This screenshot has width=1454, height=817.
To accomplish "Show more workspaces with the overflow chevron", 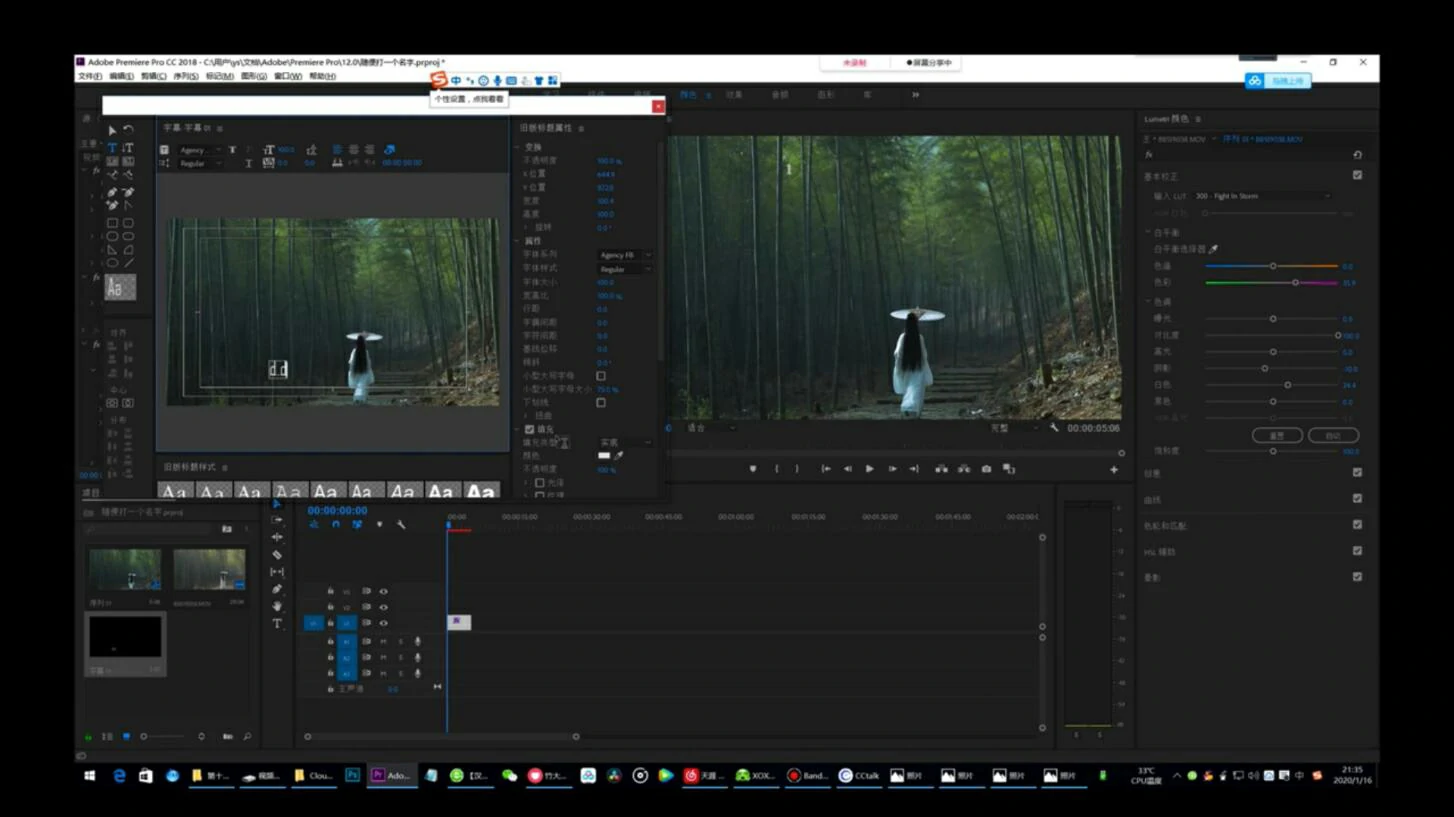I will click(915, 95).
